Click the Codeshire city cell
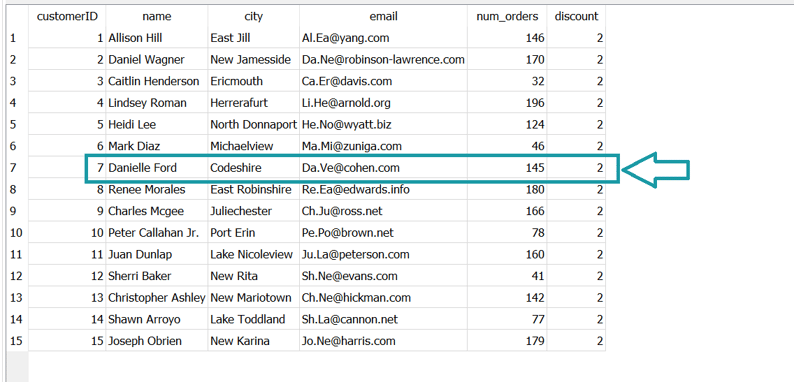794x382 pixels. tap(253, 168)
